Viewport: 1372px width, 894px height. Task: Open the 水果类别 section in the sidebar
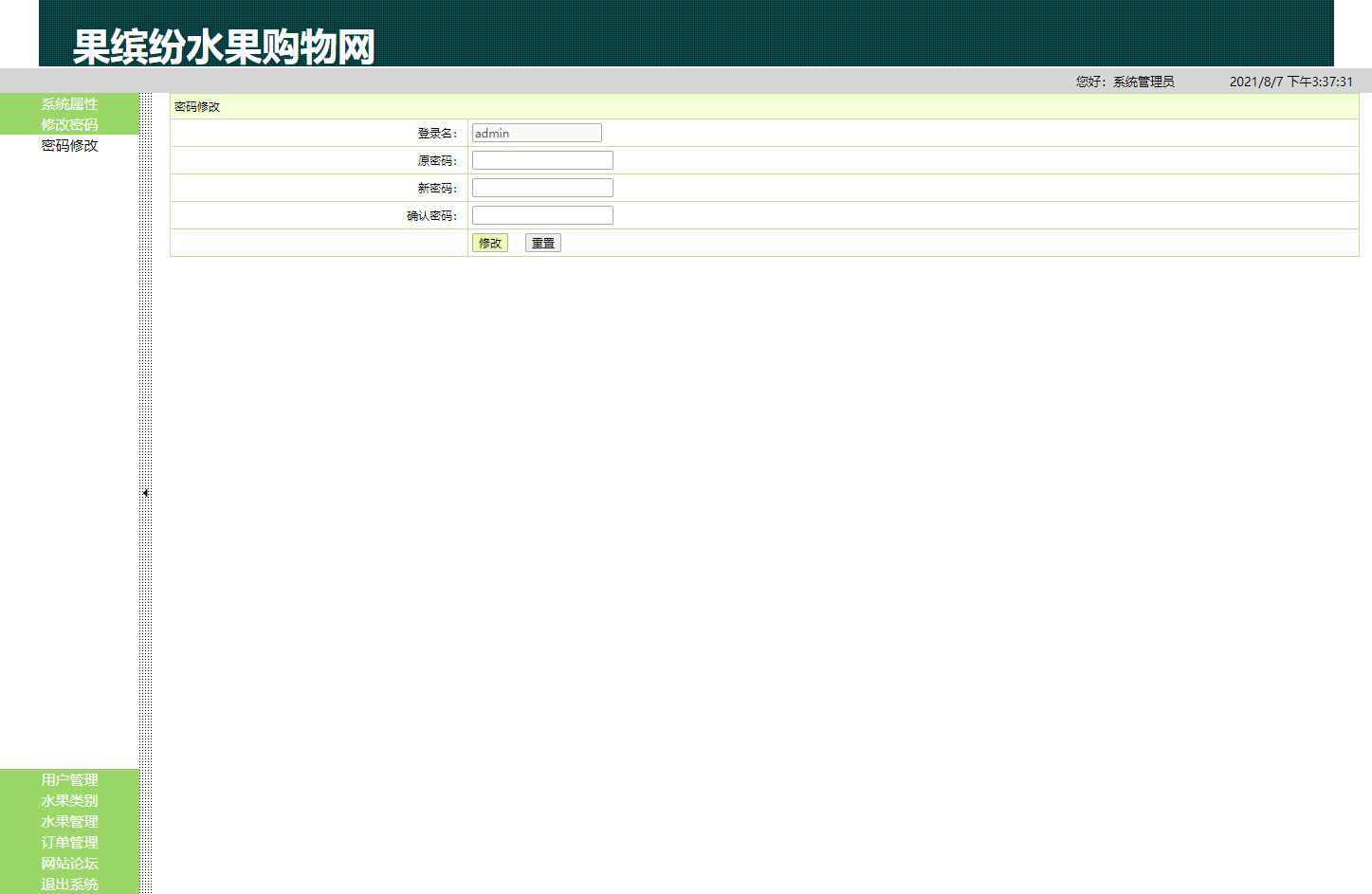(67, 800)
